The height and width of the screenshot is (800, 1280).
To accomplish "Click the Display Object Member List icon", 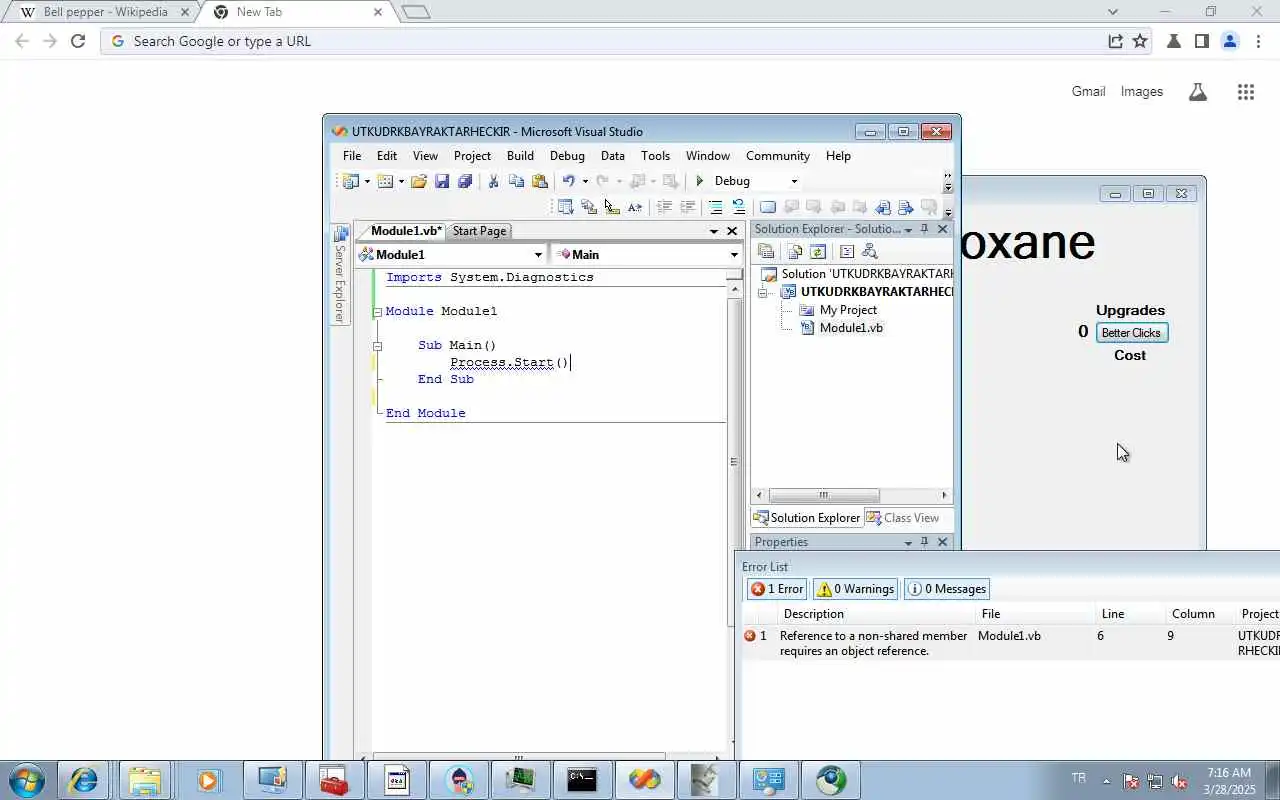I will coord(566,207).
